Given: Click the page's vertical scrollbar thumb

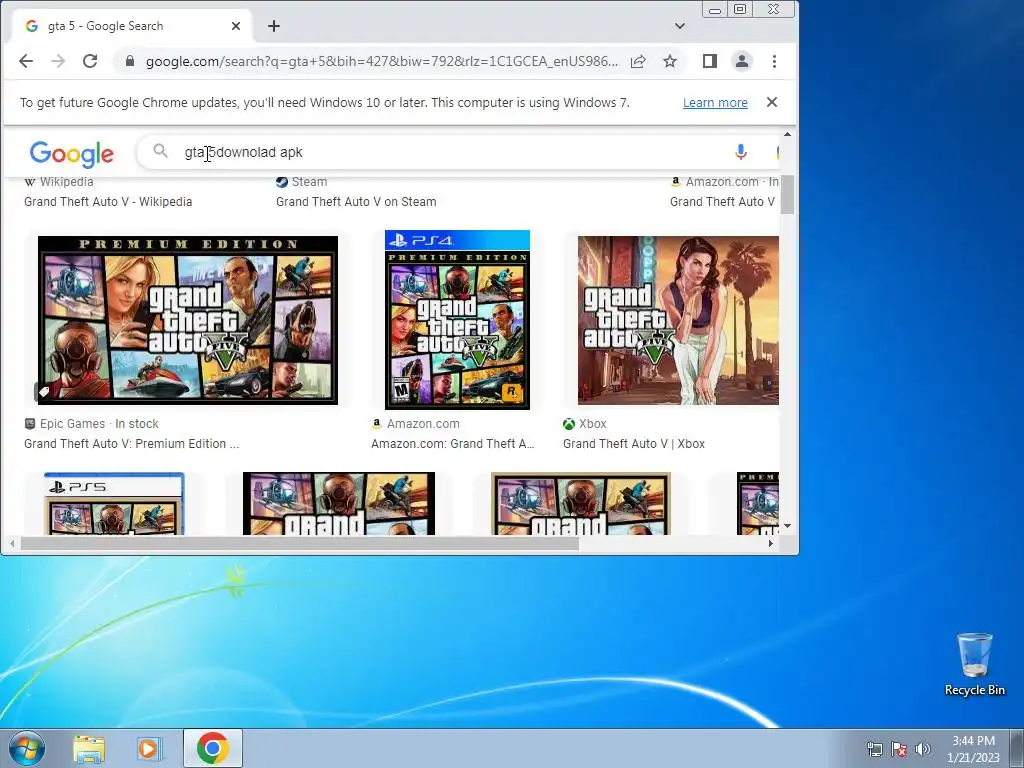Looking at the screenshot, I should [x=788, y=194].
